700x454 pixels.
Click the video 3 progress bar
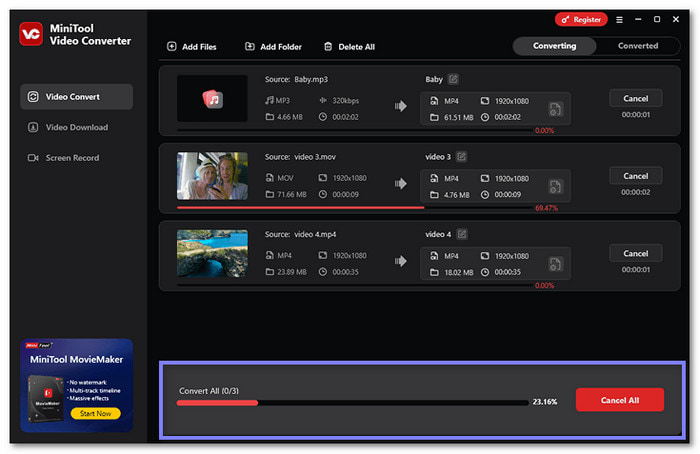355,208
